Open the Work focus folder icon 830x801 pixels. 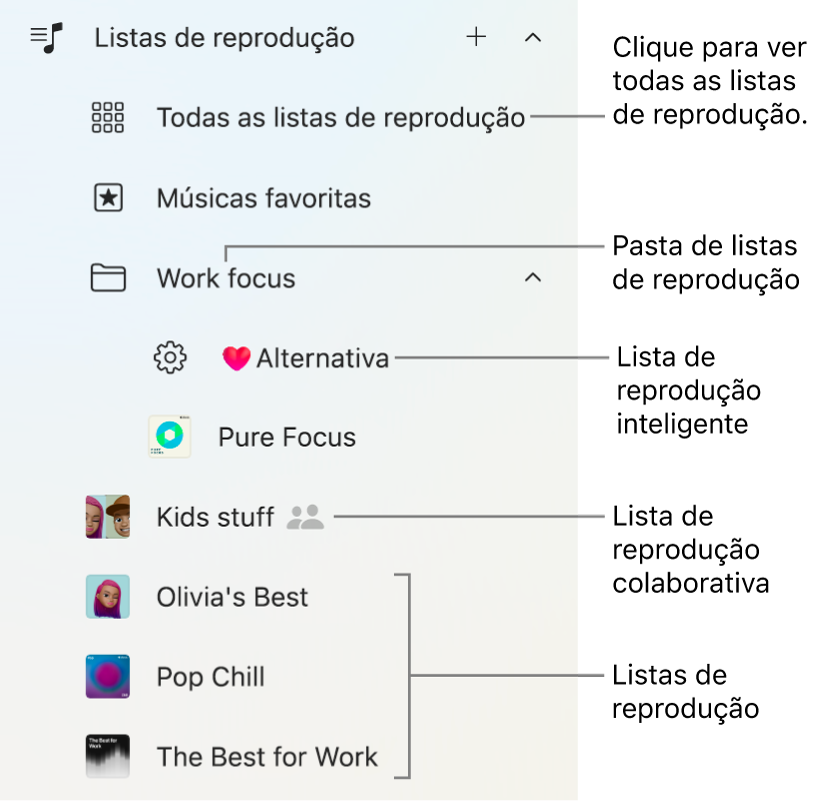[x=107, y=278]
